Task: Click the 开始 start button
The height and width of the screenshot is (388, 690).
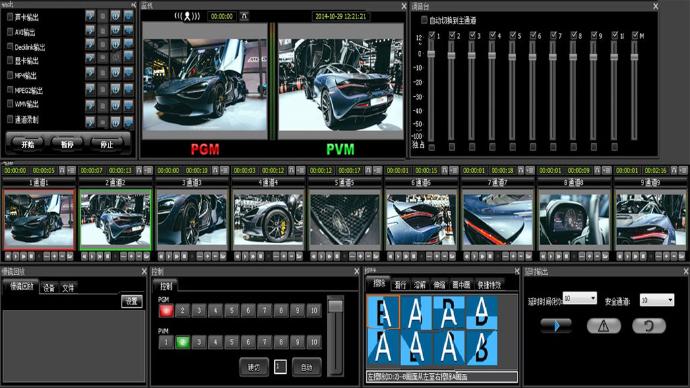Action: [x=28, y=144]
